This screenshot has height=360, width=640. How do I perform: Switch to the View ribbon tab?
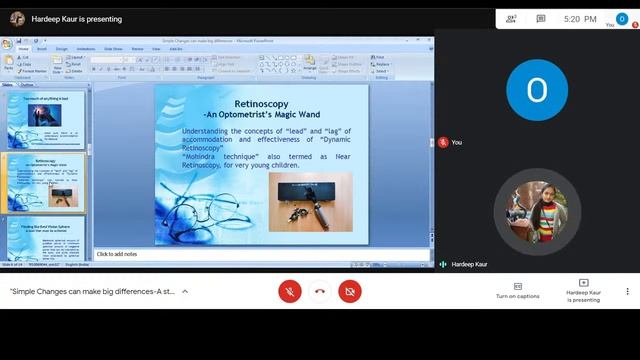click(x=156, y=49)
